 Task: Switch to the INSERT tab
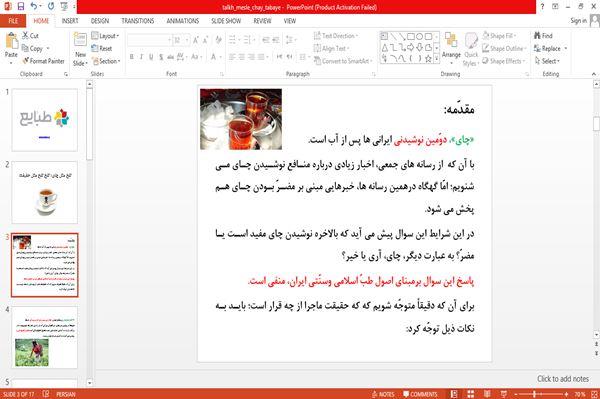[x=70, y=21]
